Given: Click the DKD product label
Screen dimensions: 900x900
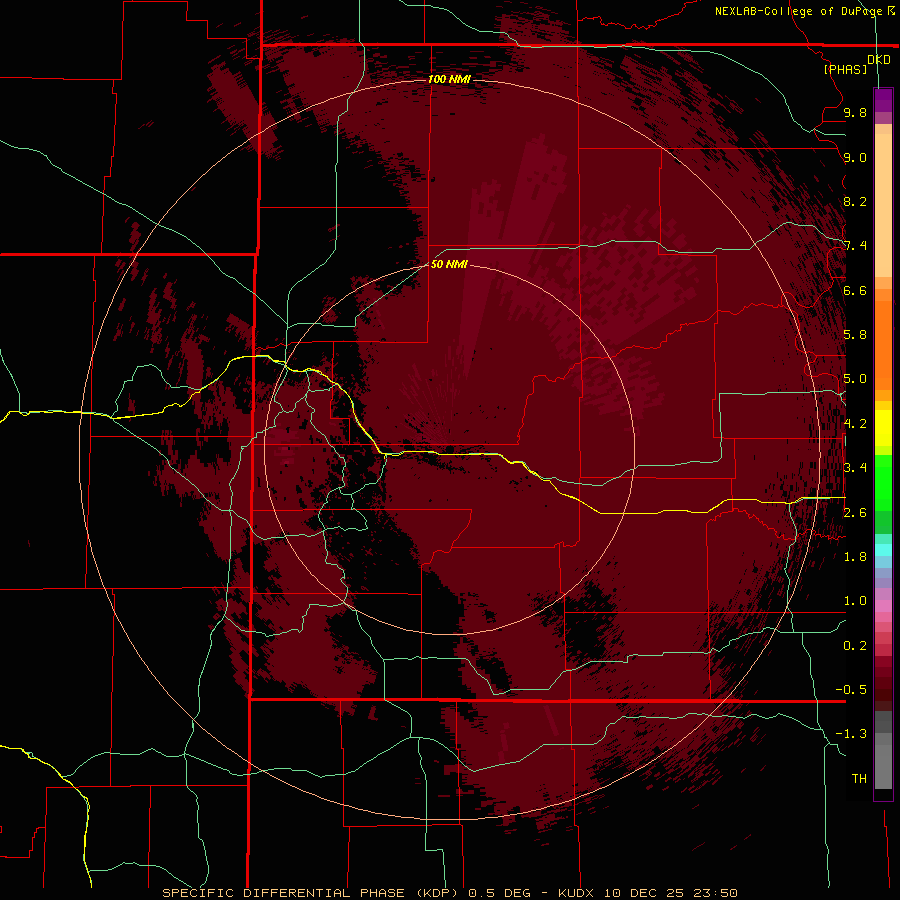Looking at the screenshot, I should click(879, 59).
